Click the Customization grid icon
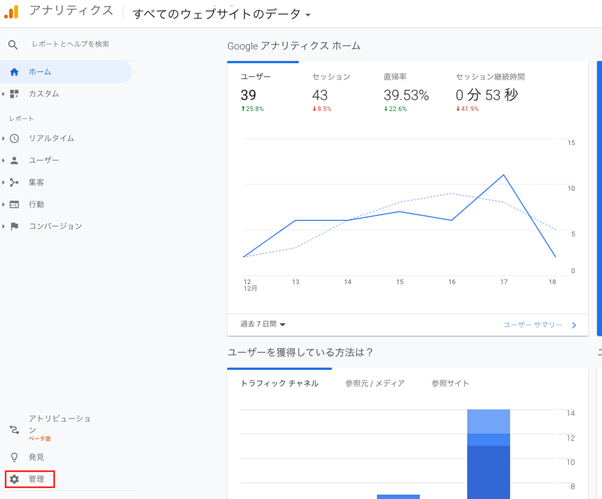 (14, 94)
